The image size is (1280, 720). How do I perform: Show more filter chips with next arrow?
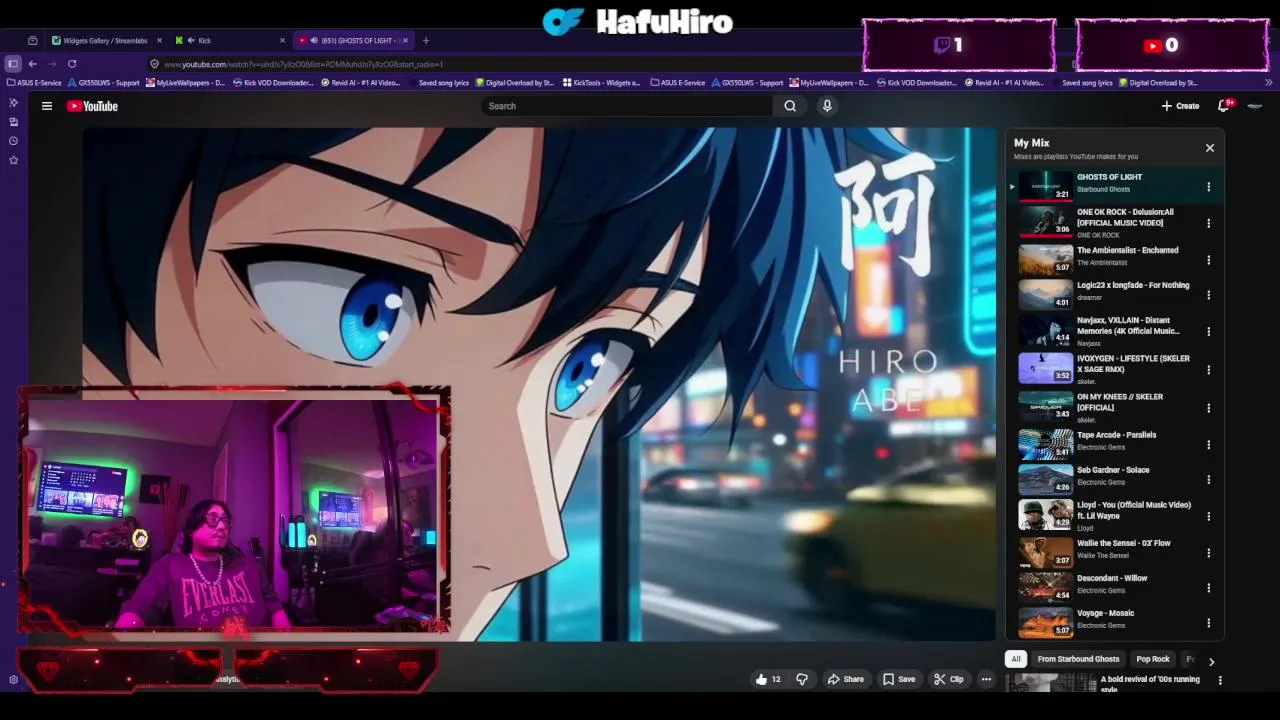1211,661
